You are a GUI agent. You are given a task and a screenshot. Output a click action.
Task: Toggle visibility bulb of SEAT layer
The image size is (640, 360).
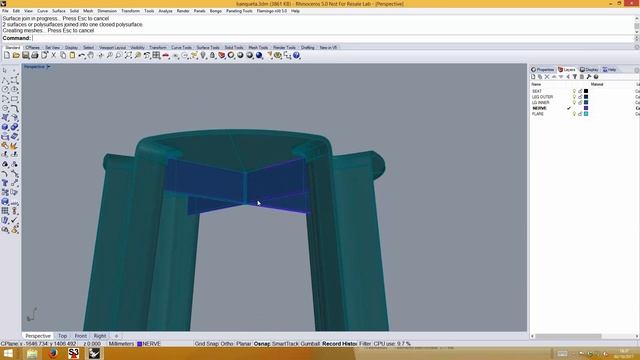point(574,91)
